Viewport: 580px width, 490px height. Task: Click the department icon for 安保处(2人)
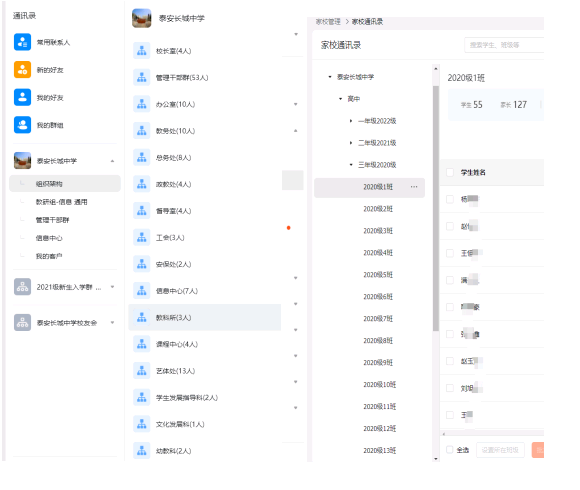pyautogui.click(x=142, y=264)
